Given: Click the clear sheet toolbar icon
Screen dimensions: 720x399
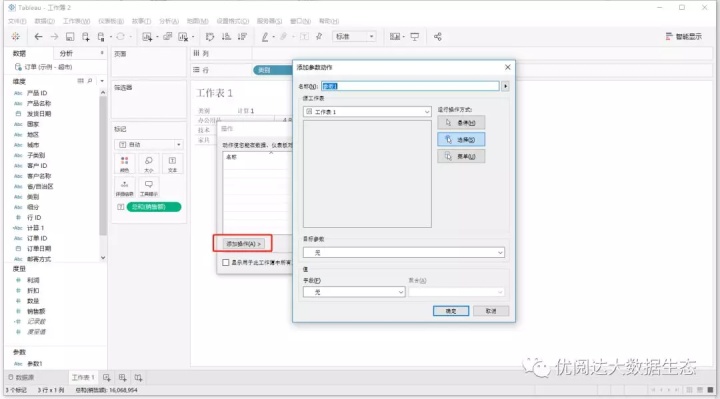Looking at the screenshot, I should pos(183,37).
